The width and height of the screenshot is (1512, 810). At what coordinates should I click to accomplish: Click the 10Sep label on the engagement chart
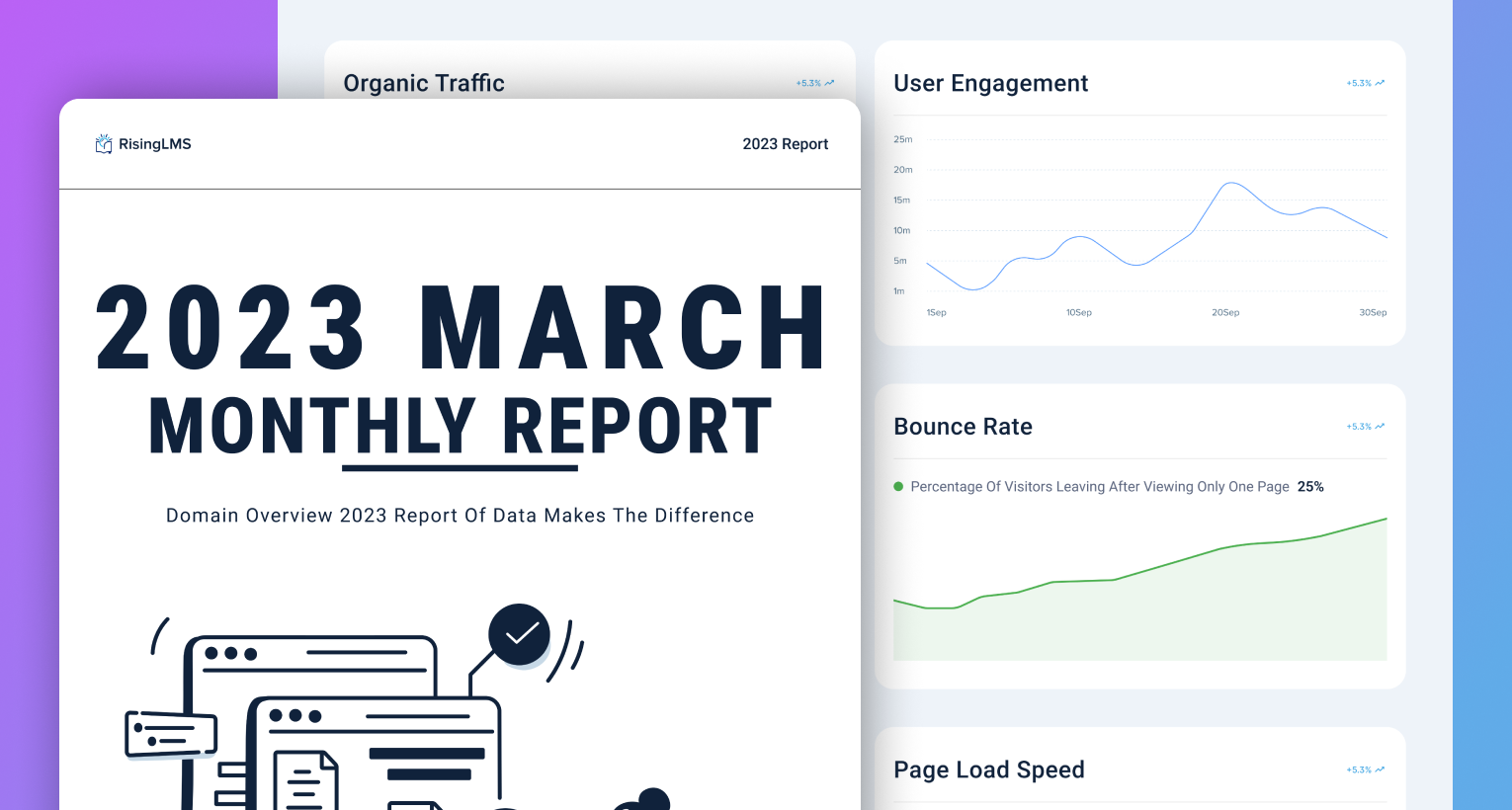coord(1078,312)
